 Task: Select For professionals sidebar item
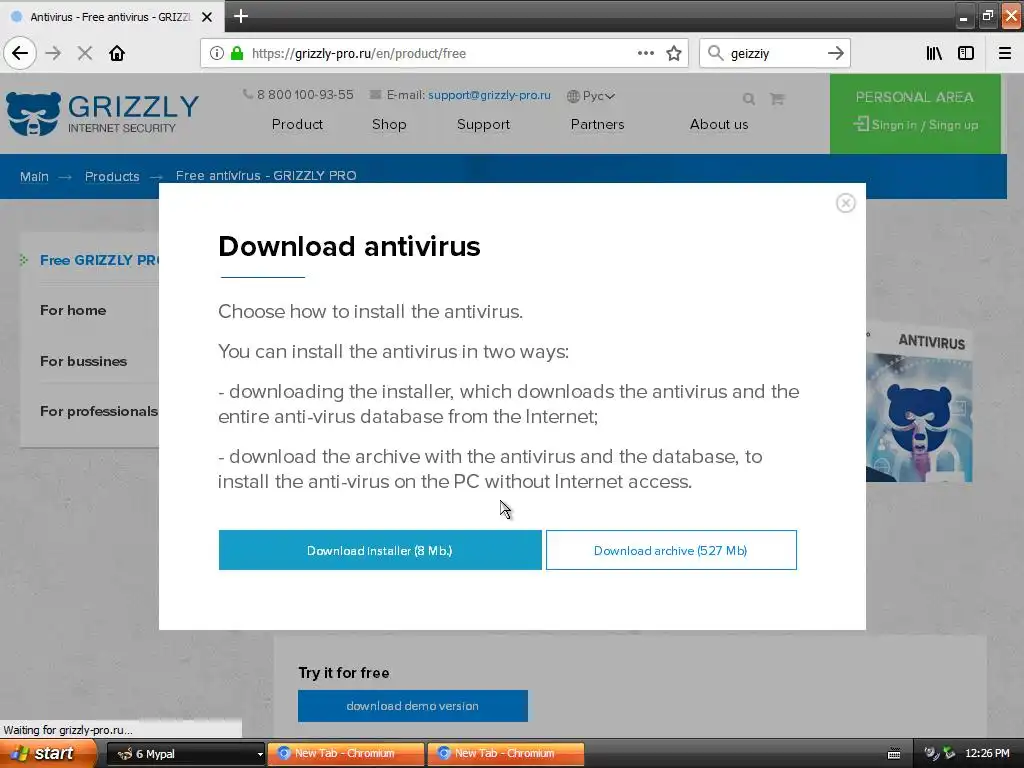point(99,411)
